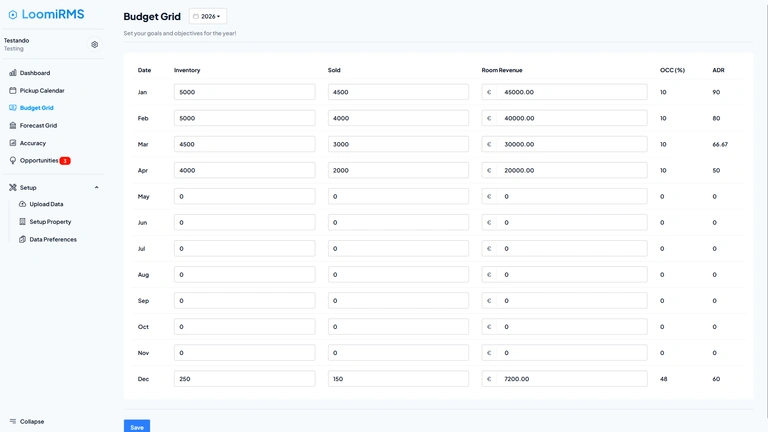Edit Apr Sold field 2000
Screen dimensions: 768x432
(x=398, y=170)
